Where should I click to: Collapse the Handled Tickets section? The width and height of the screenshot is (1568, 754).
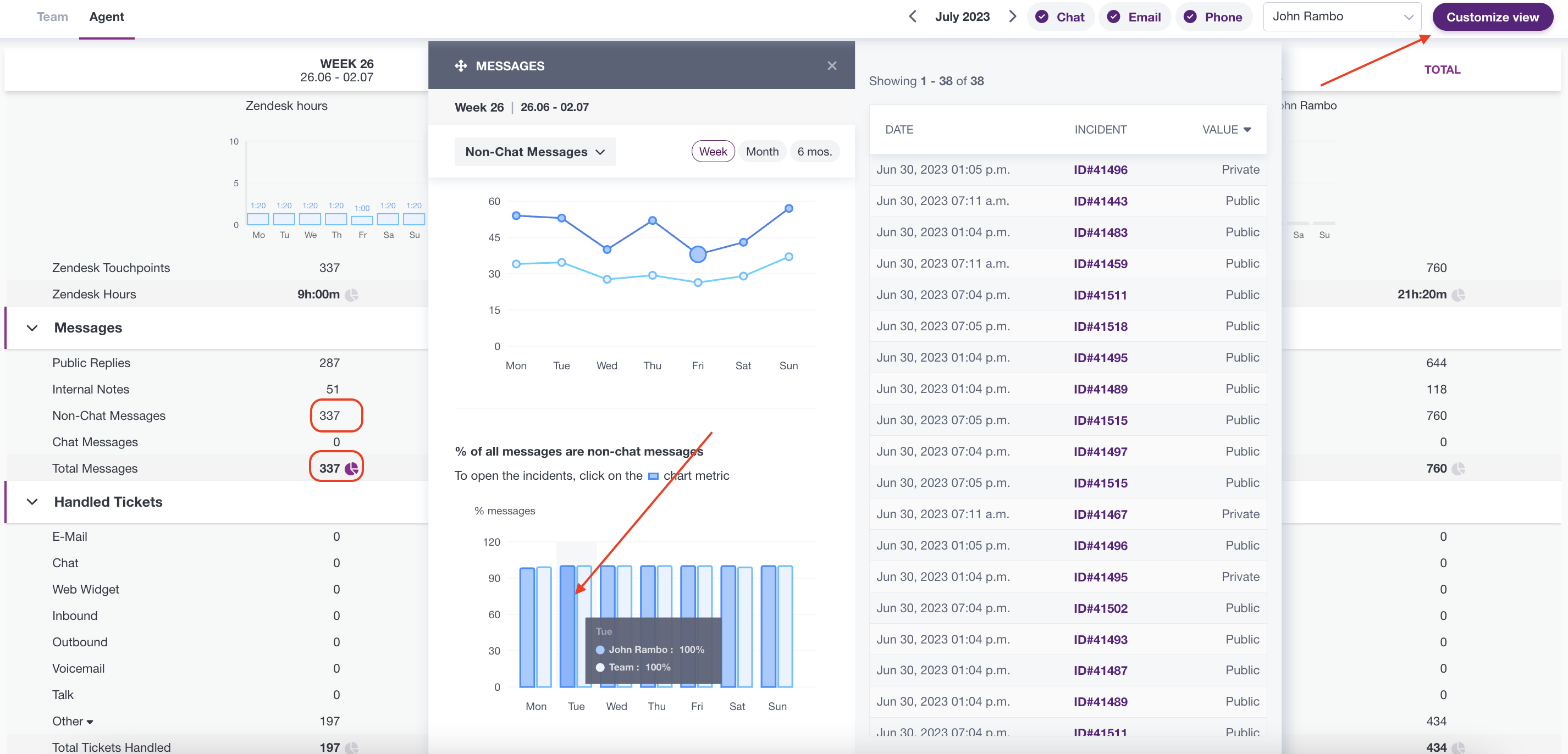32,502
